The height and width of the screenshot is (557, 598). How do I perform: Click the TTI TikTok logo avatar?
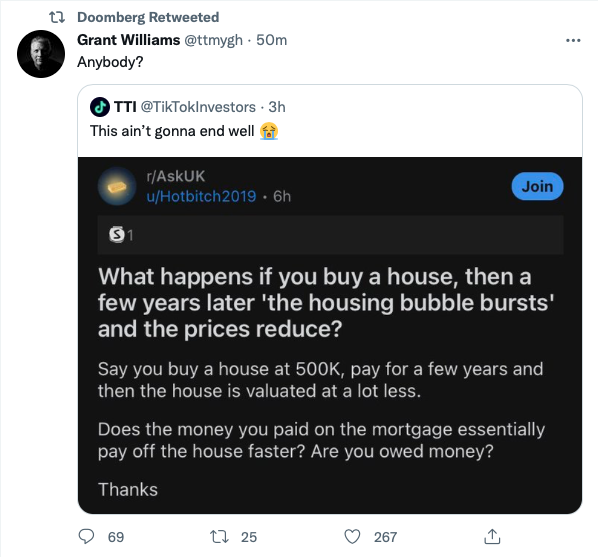tap(100, 107)
